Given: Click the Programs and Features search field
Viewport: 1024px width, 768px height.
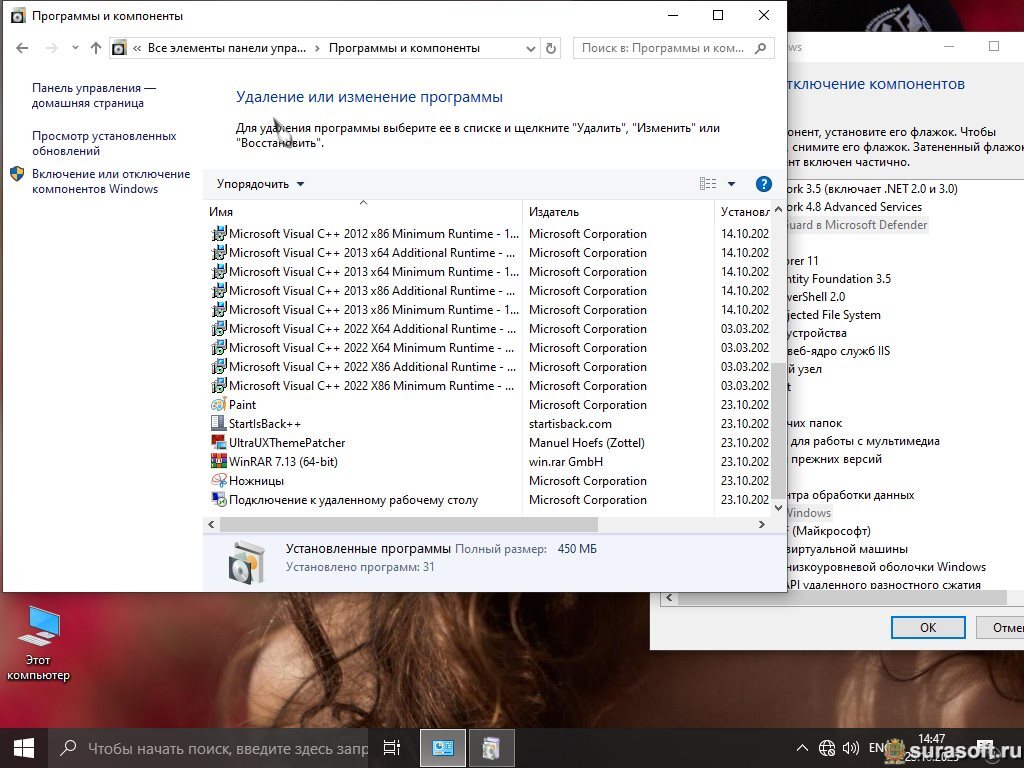Looking at the screenshot, I should 663,48.
